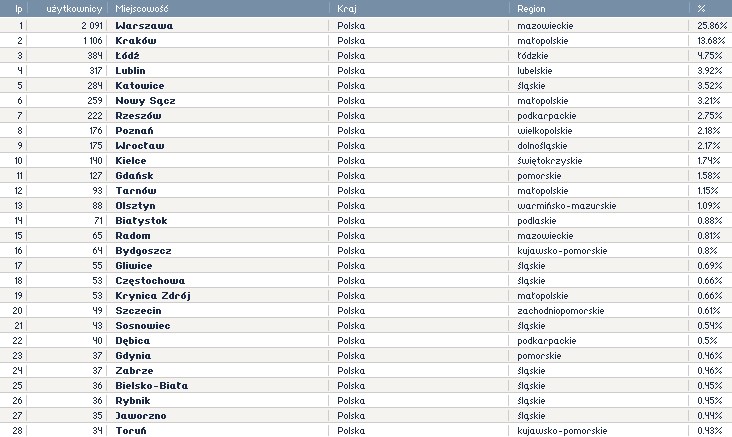The width and height of the screenshot is (732, 437).
Task: Select Łódź in the city list
Action: point(129,56)
